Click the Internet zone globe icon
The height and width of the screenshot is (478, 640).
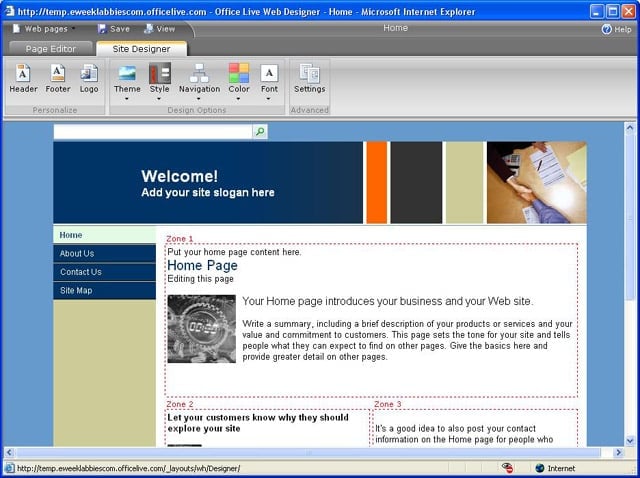[x=540, y=468]
